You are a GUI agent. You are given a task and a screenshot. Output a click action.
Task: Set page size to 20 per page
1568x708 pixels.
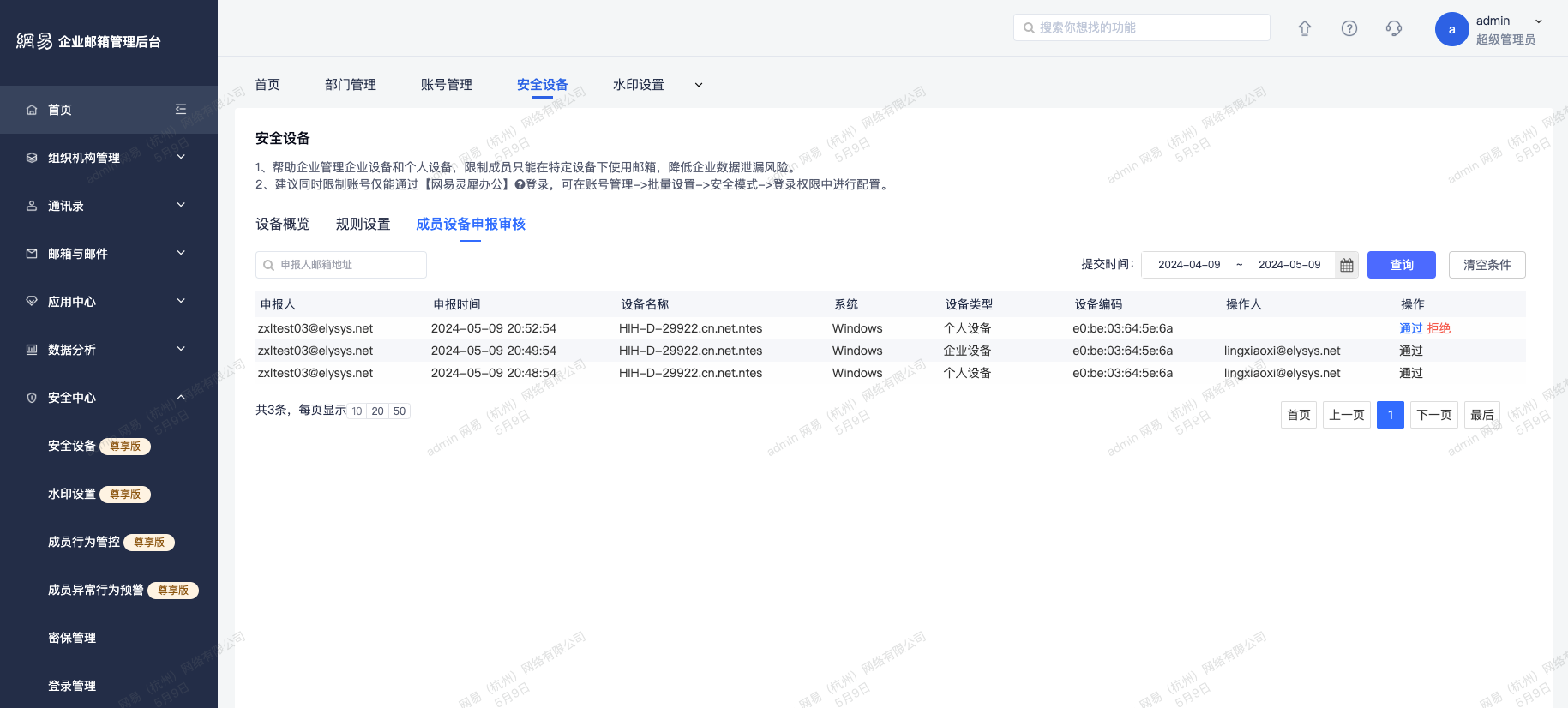point(377,411)
